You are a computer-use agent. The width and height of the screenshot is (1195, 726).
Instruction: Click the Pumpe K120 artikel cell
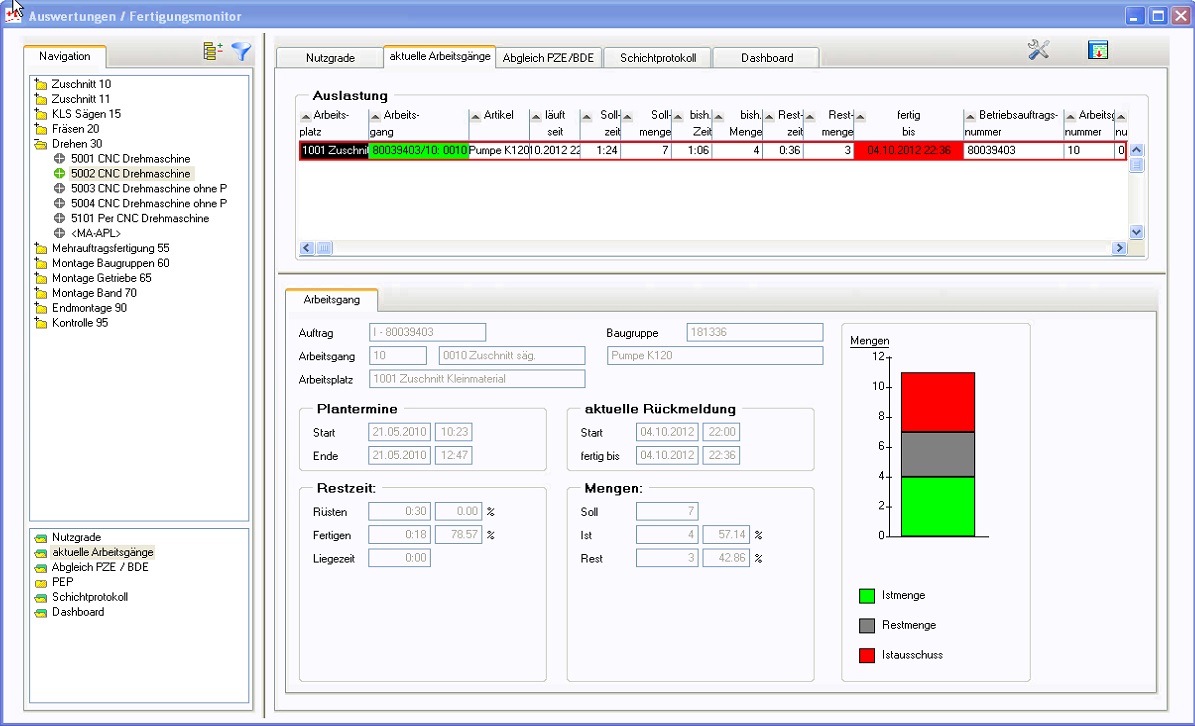point(498,151)
